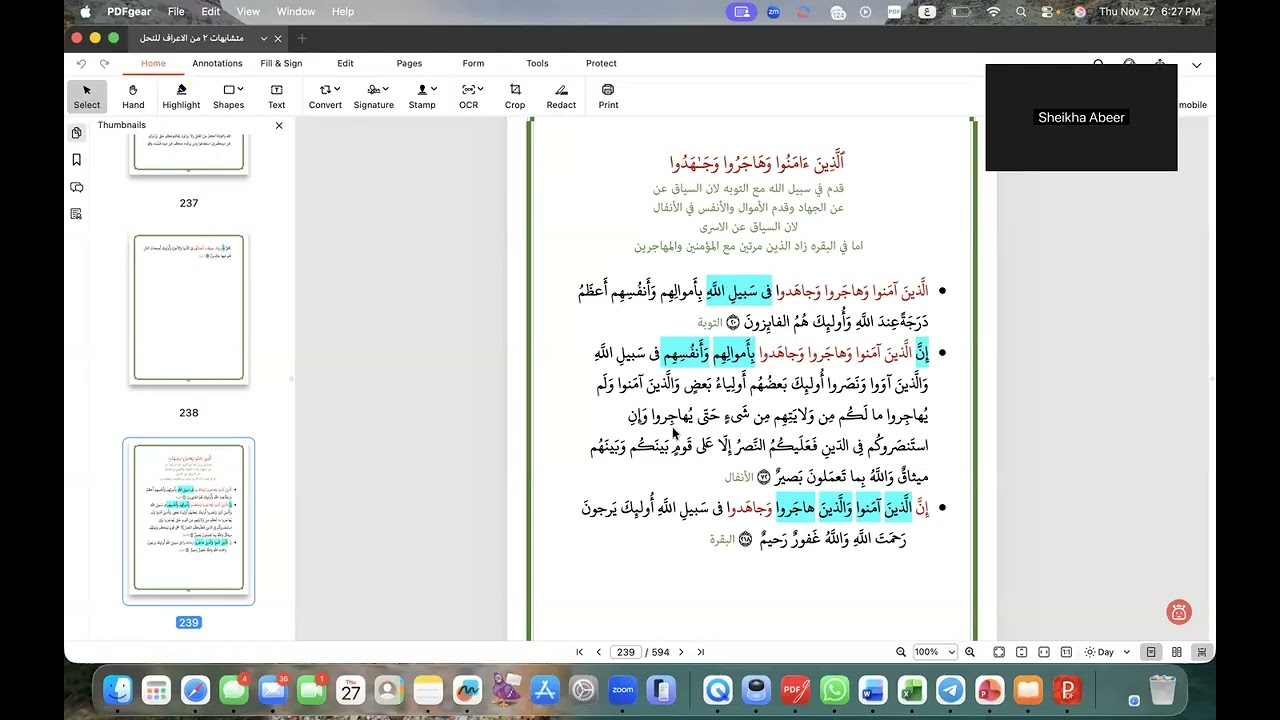1280x720 pixels.
Task: Zoom out the document
Action: coord(901,652)
